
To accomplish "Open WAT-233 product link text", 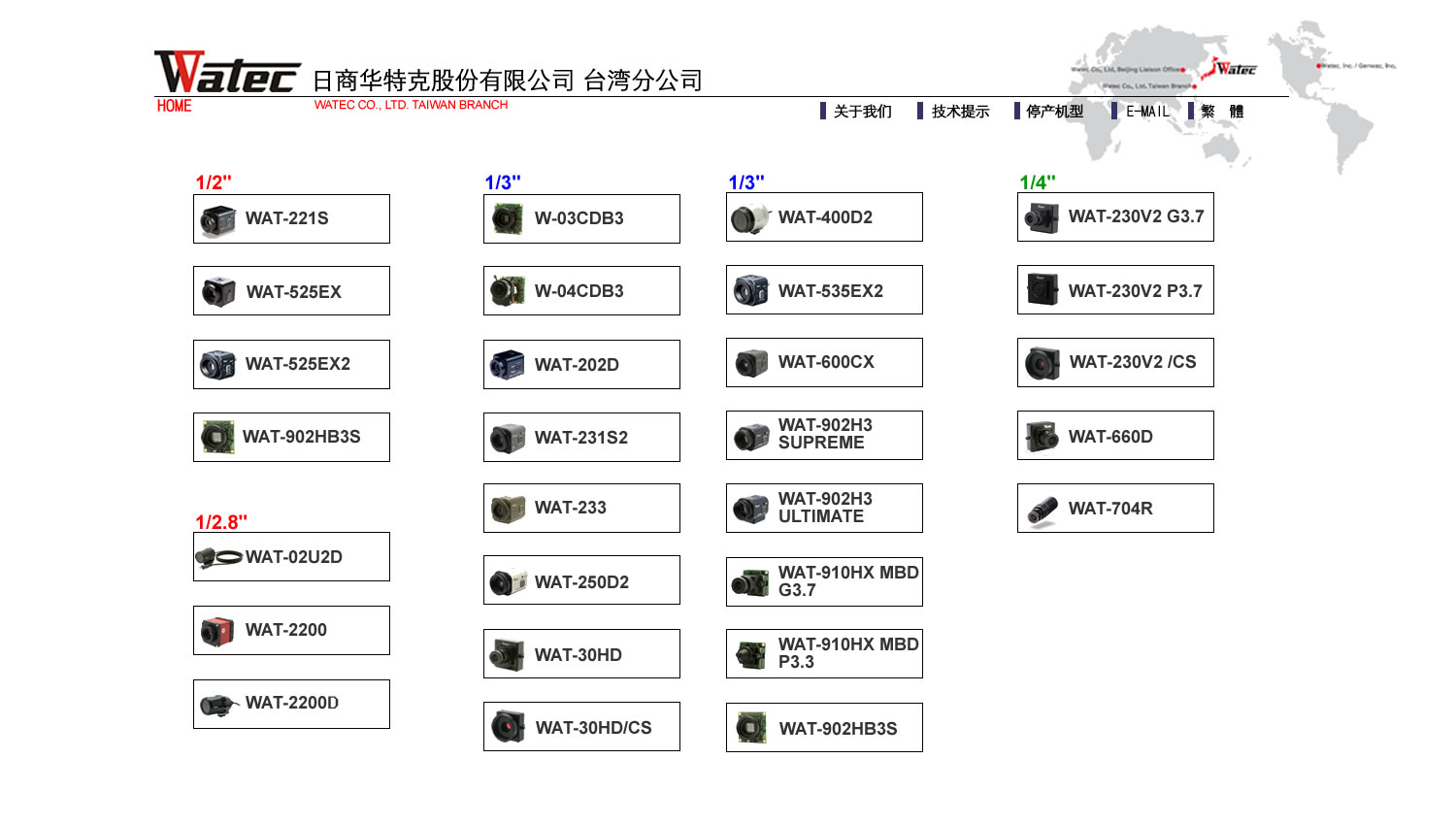I will pyautogui.click(x=571, y=508).
